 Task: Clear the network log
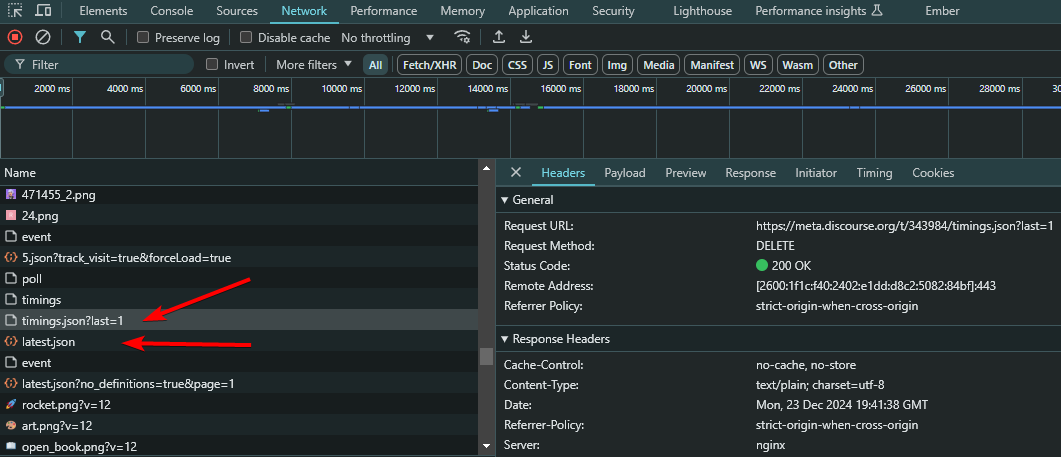[x=43, y=37]
